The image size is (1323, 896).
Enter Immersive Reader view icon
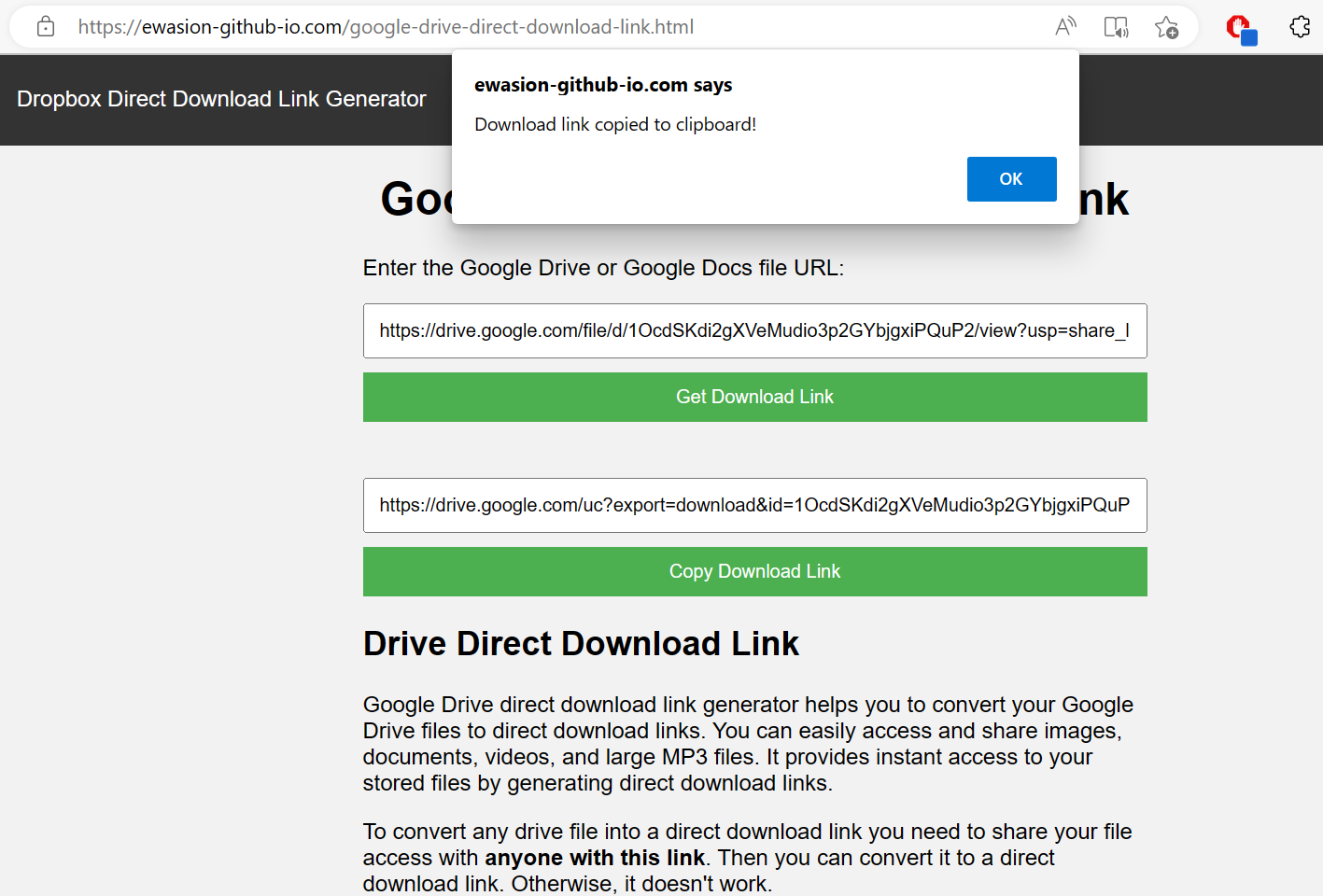[1116, 27]
